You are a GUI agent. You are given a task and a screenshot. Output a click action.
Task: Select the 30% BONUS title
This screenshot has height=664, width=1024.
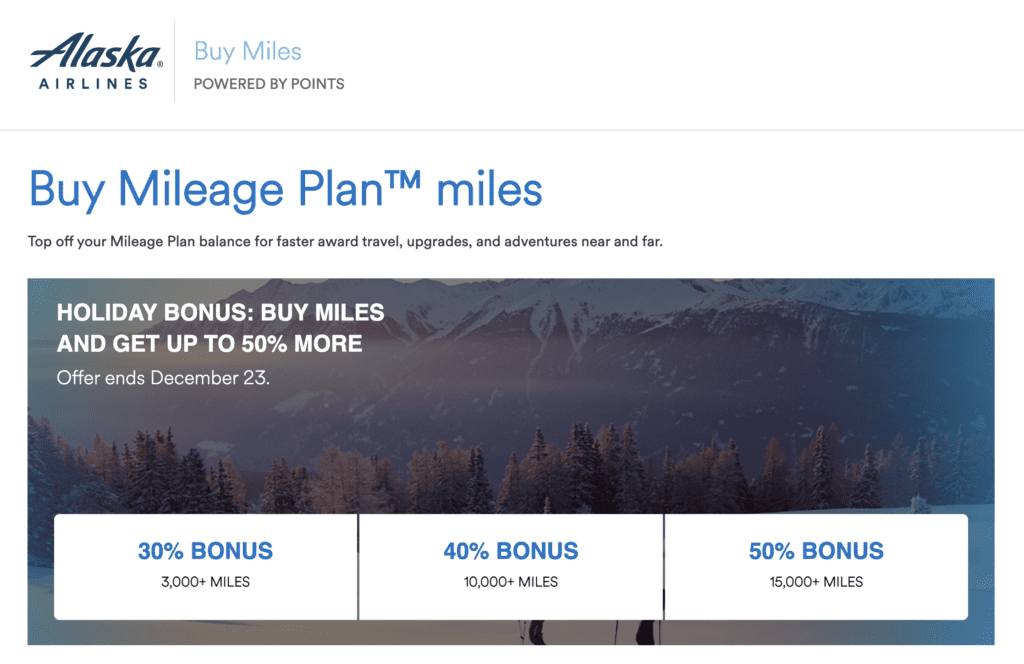pos(205,550)
